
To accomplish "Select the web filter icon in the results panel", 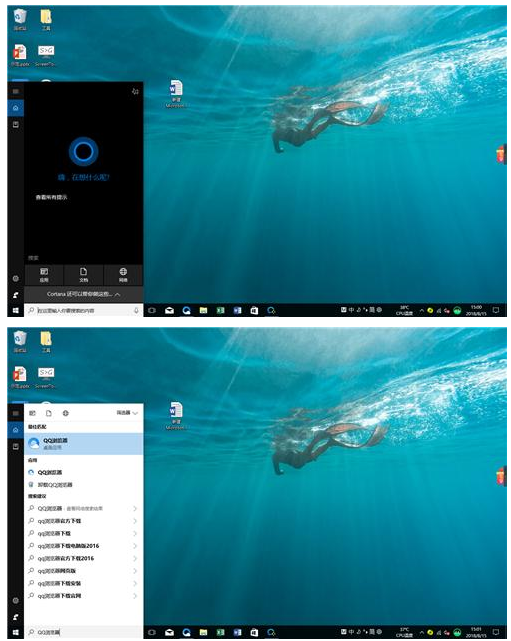I will pos(65,413).
